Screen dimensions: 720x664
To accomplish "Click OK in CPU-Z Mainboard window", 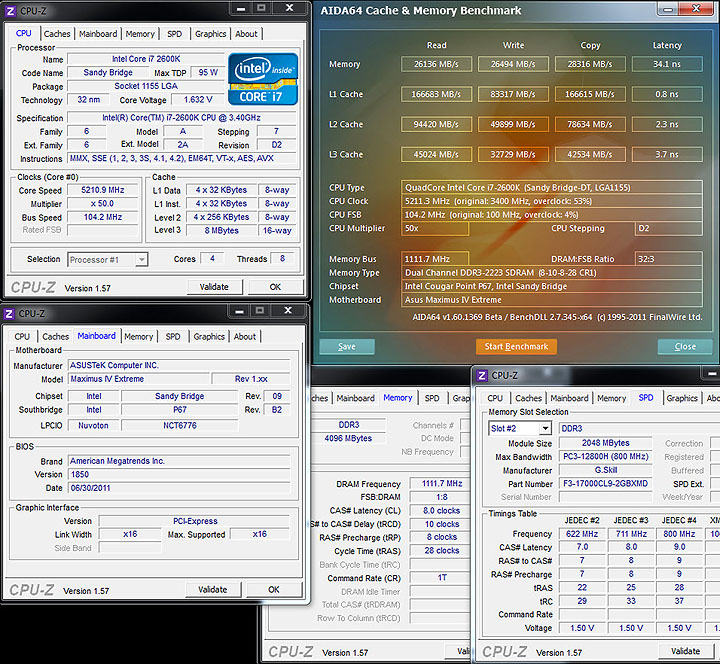I will click(274, 590).
